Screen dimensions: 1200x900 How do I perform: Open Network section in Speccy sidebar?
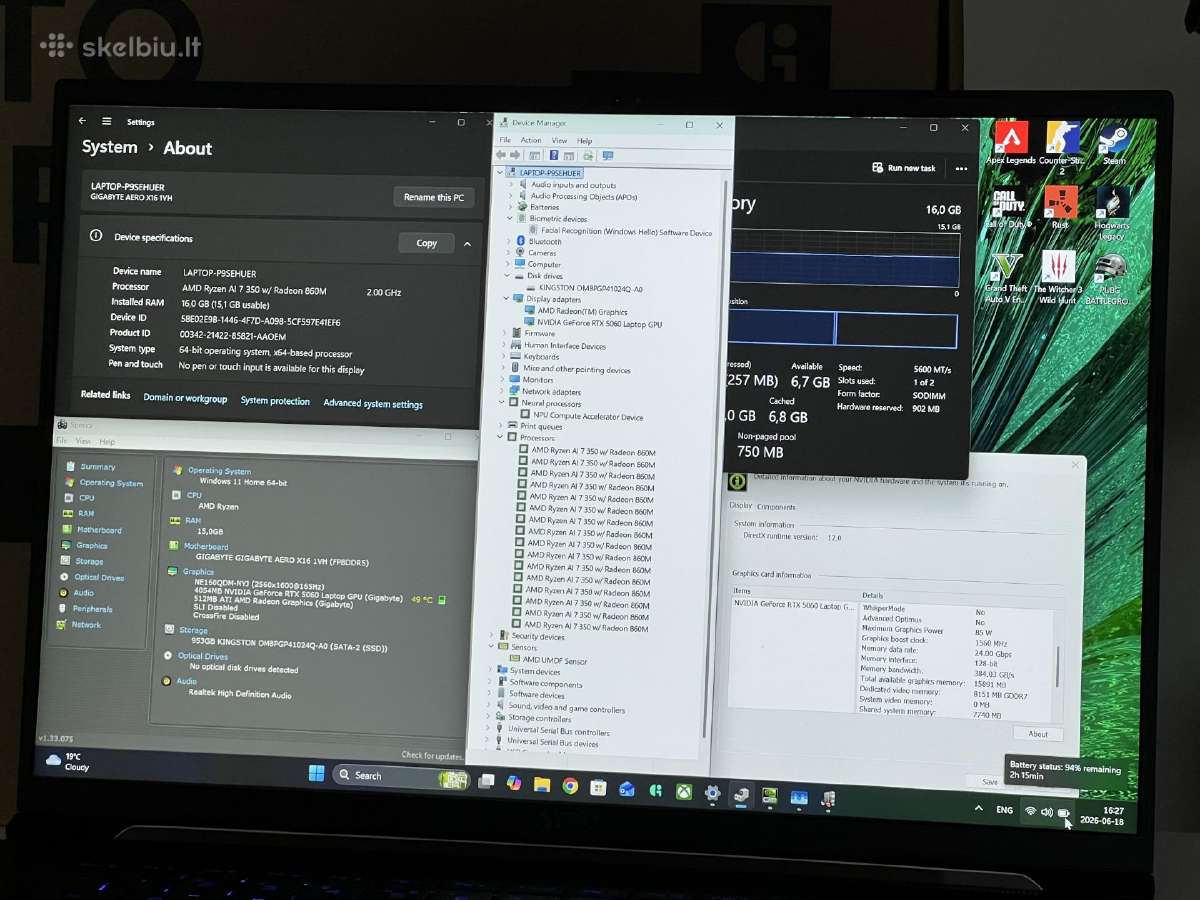[x=78, y=625]
